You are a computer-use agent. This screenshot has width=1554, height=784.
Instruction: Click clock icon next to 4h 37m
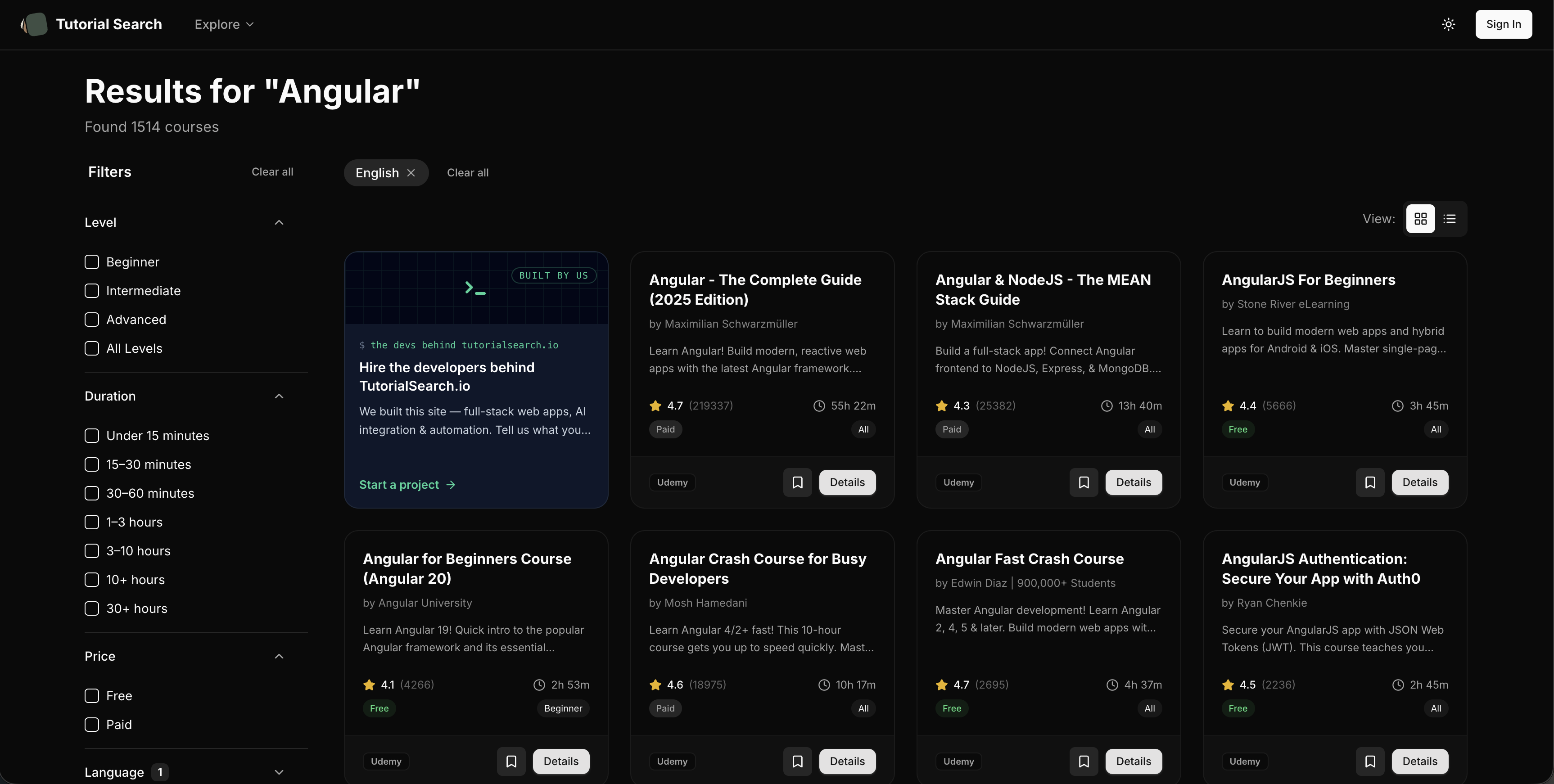[1112, 685]
